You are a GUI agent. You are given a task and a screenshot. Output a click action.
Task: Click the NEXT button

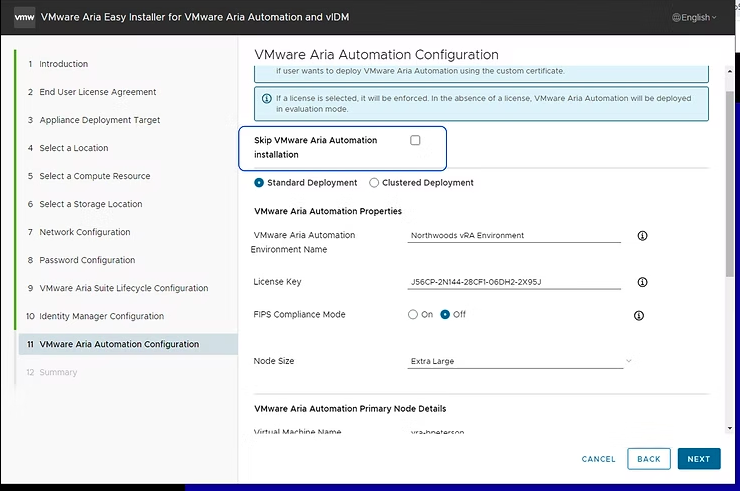698,459
